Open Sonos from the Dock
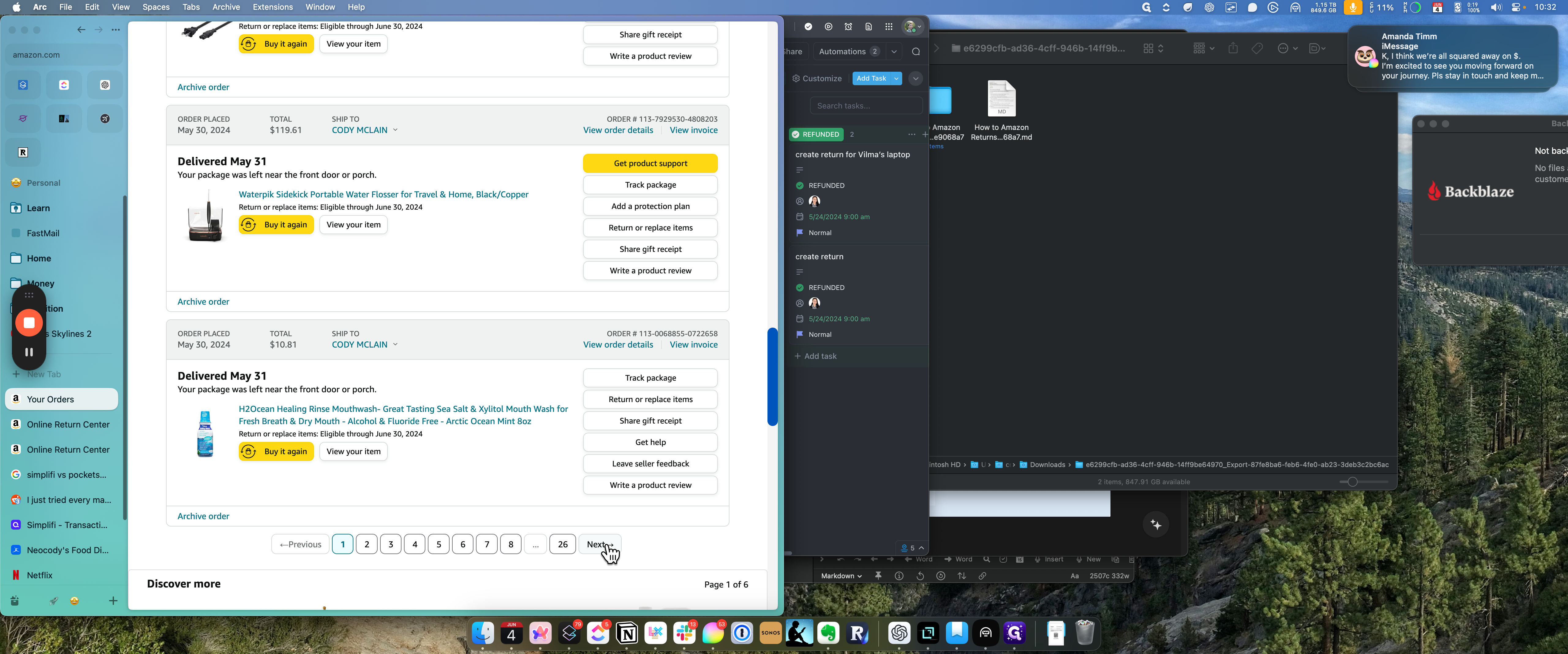 pyautogui.click(x=771, y=633)
